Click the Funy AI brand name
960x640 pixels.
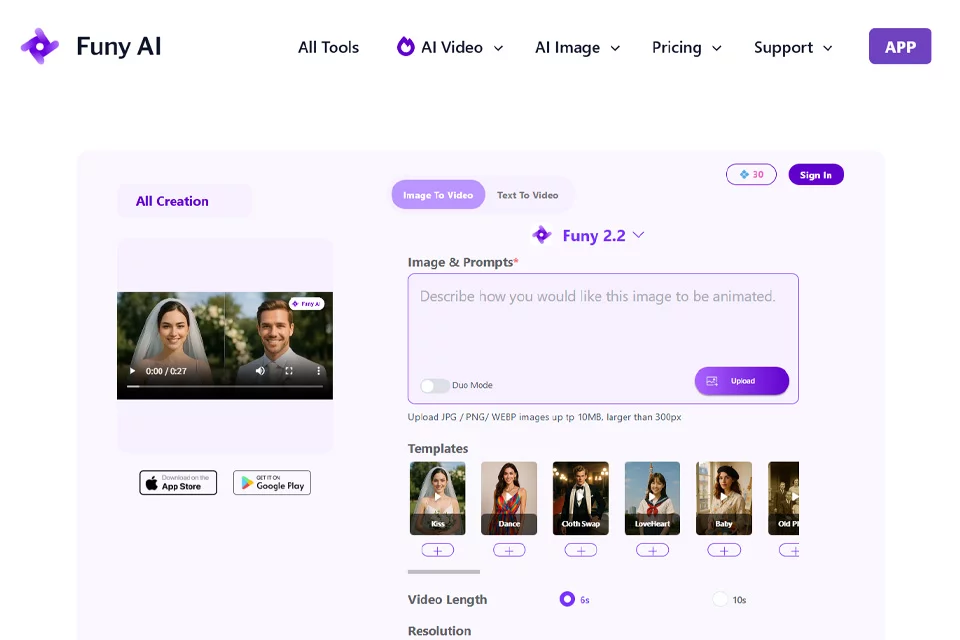pos(119,47)
